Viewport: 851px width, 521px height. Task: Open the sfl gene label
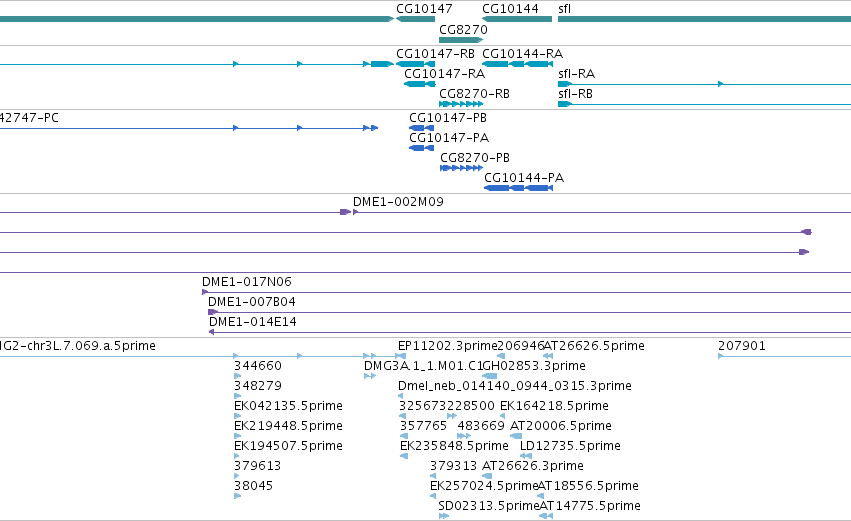(564, 9)
